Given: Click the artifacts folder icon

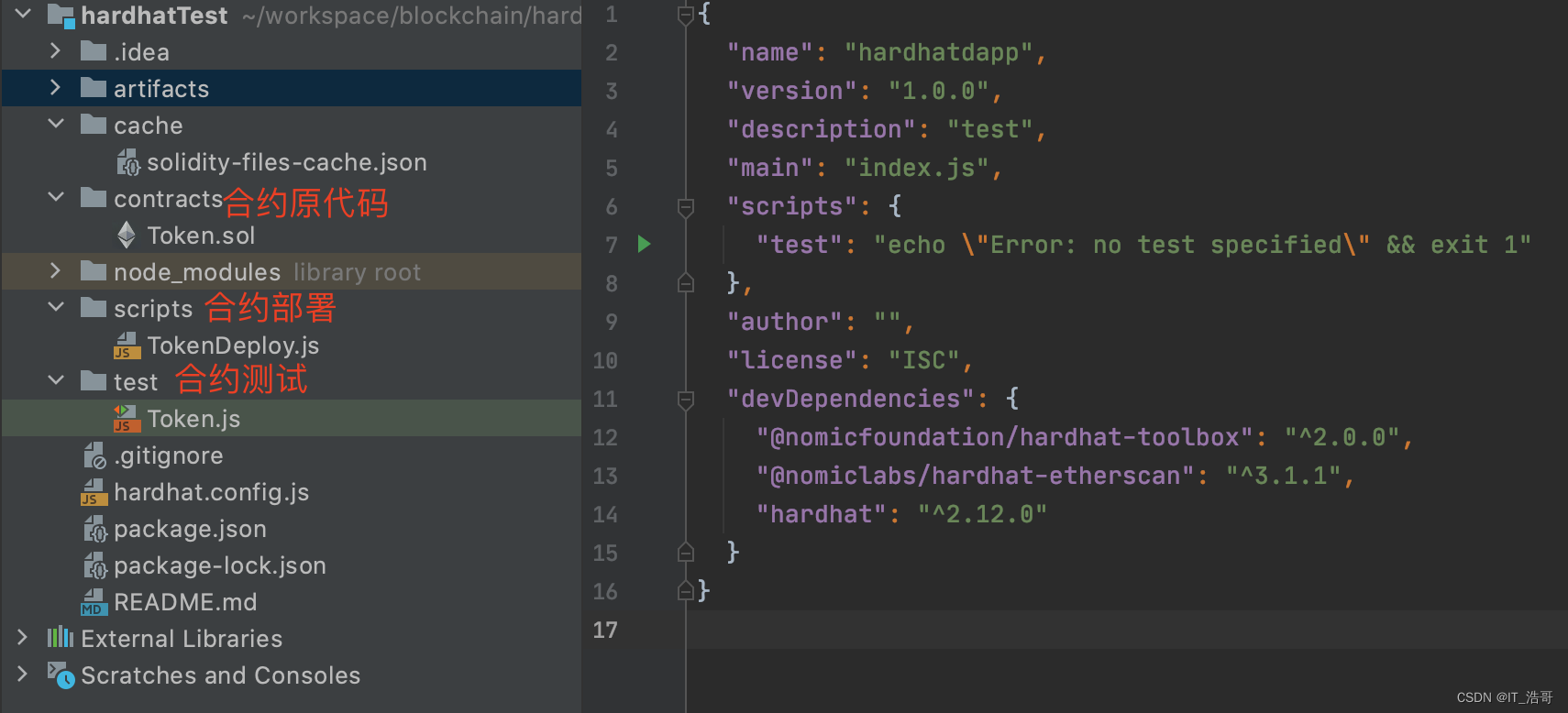Looking at the screenshot, I should (x=94, y=88).
